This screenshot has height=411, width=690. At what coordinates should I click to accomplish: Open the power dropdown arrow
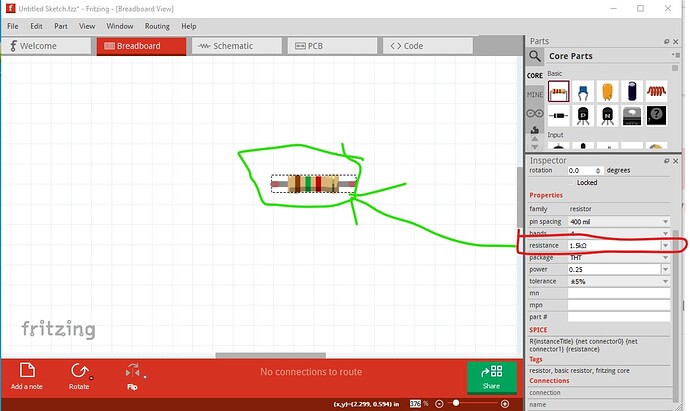pyautogui.click(x=665, y=269)
